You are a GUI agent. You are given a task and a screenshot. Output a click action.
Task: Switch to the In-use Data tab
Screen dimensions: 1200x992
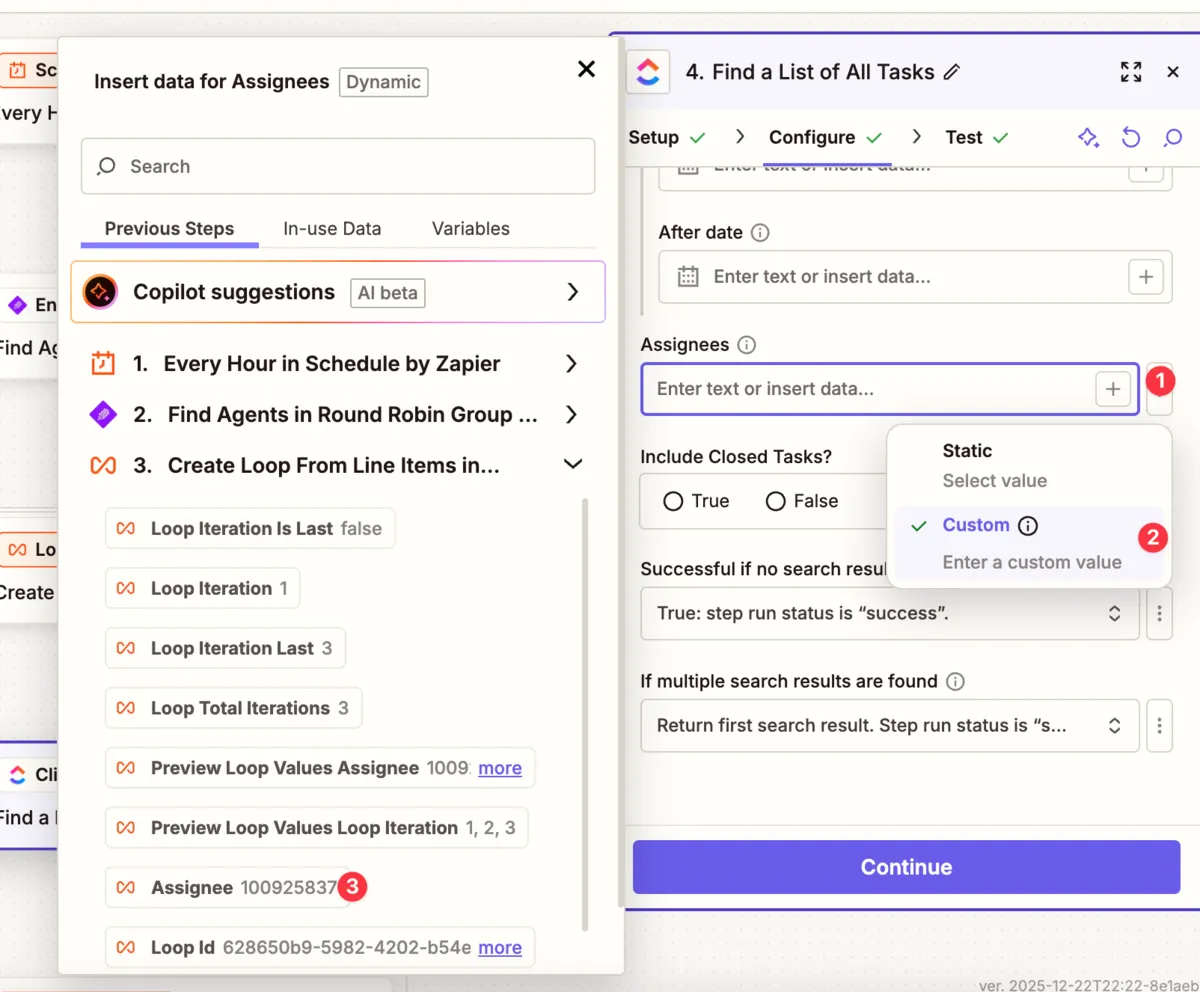pyautogui.click(x=332, y=229)
